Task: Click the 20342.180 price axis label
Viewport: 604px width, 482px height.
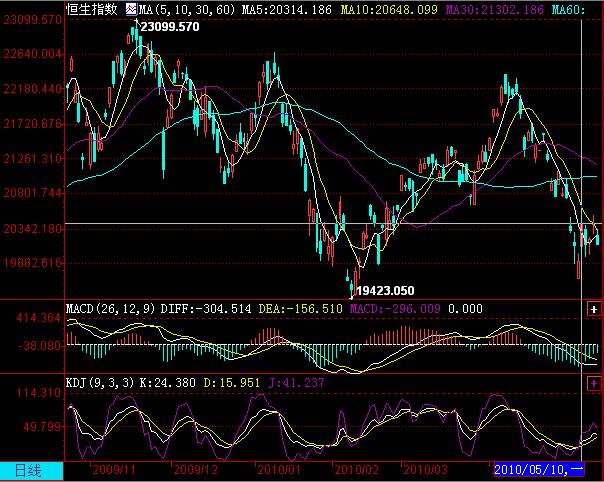Action: pyautogui.click(x=32, y=229)
